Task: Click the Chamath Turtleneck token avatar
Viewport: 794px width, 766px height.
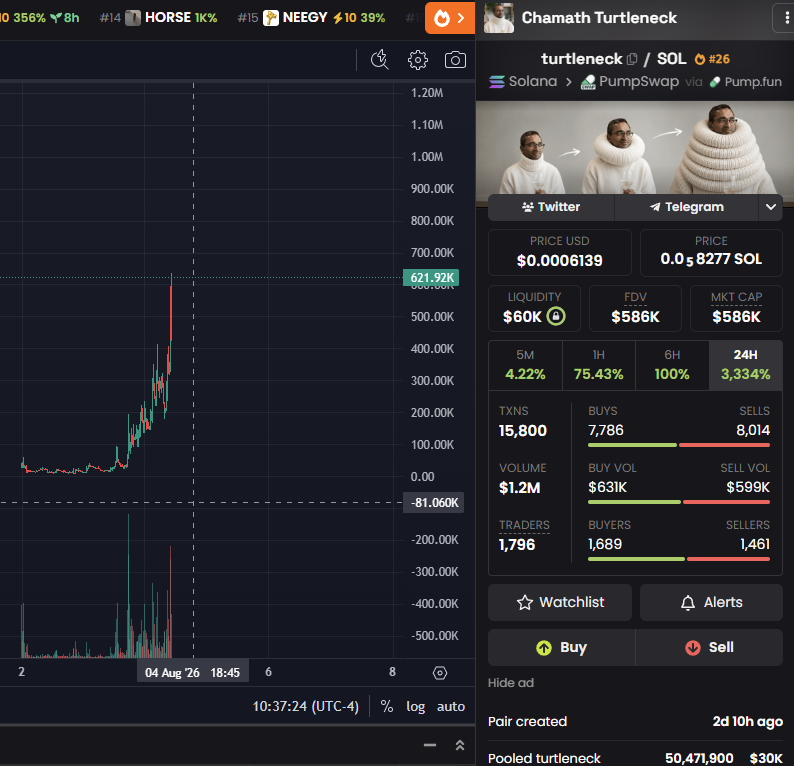Action: pos(499,18)
